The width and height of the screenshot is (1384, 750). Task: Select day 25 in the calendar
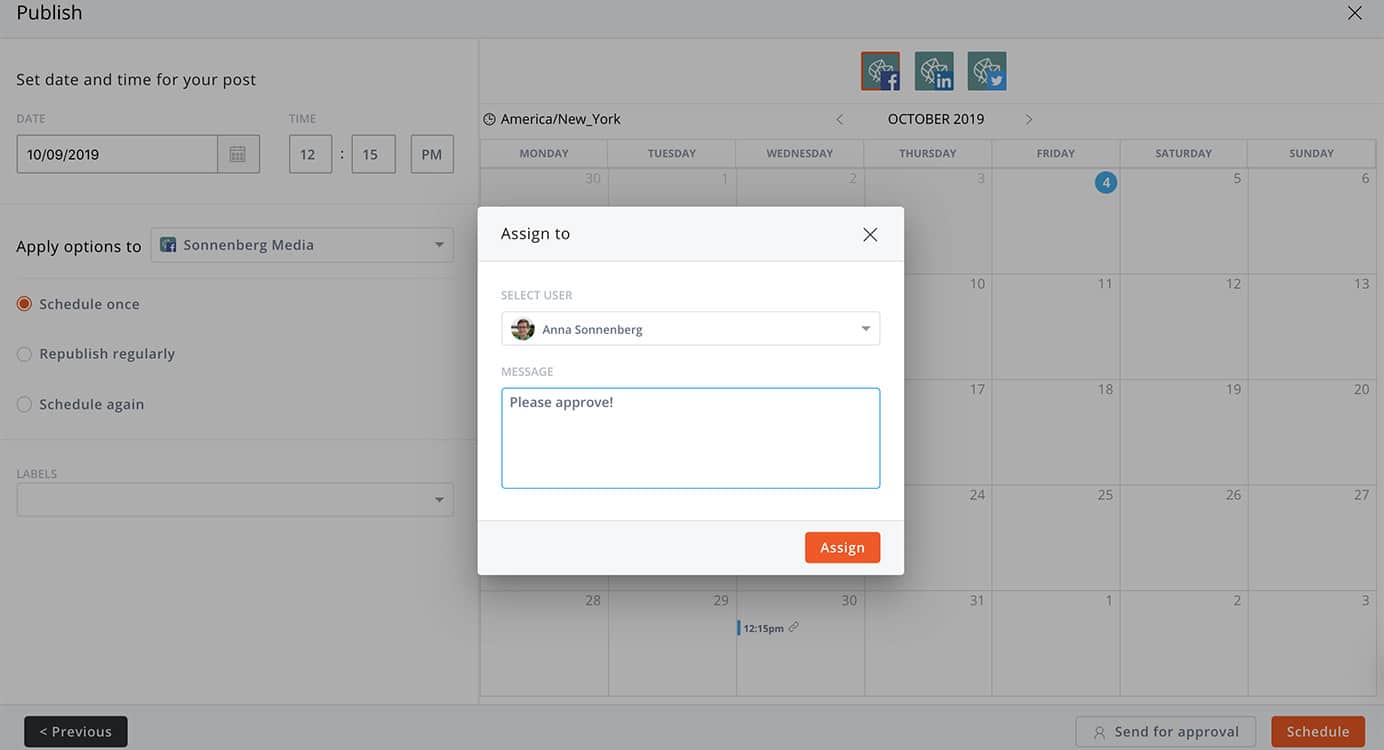1056,538
